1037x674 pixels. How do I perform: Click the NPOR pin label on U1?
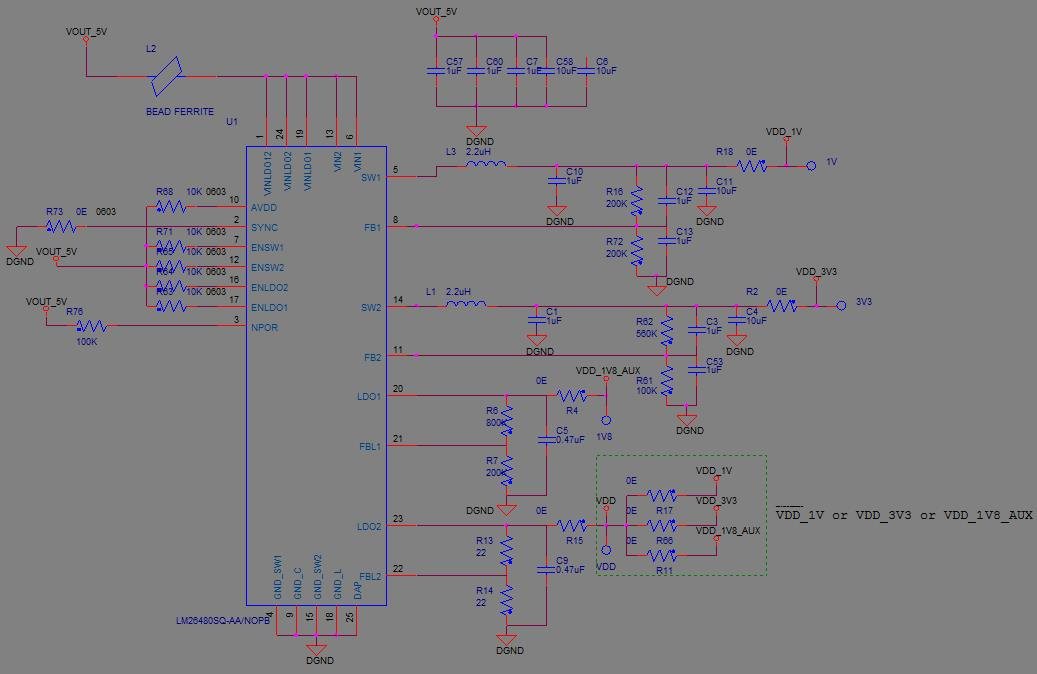click(265, 327)
